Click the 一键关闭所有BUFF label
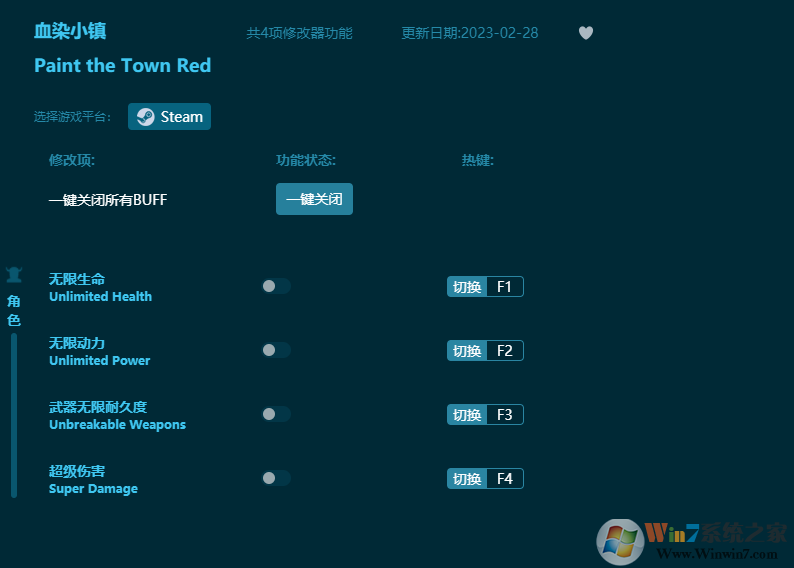 [108, 200]
